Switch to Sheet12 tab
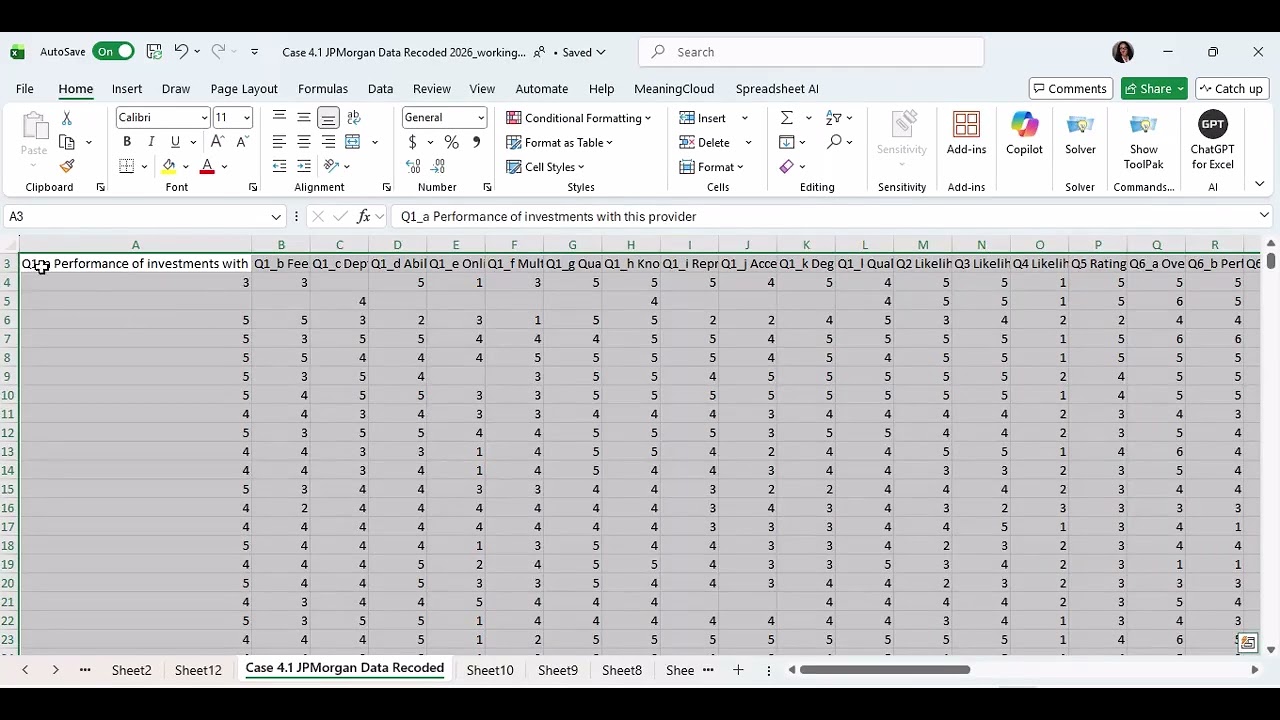This screenshot has height=720, width=1280. (198, 670)
